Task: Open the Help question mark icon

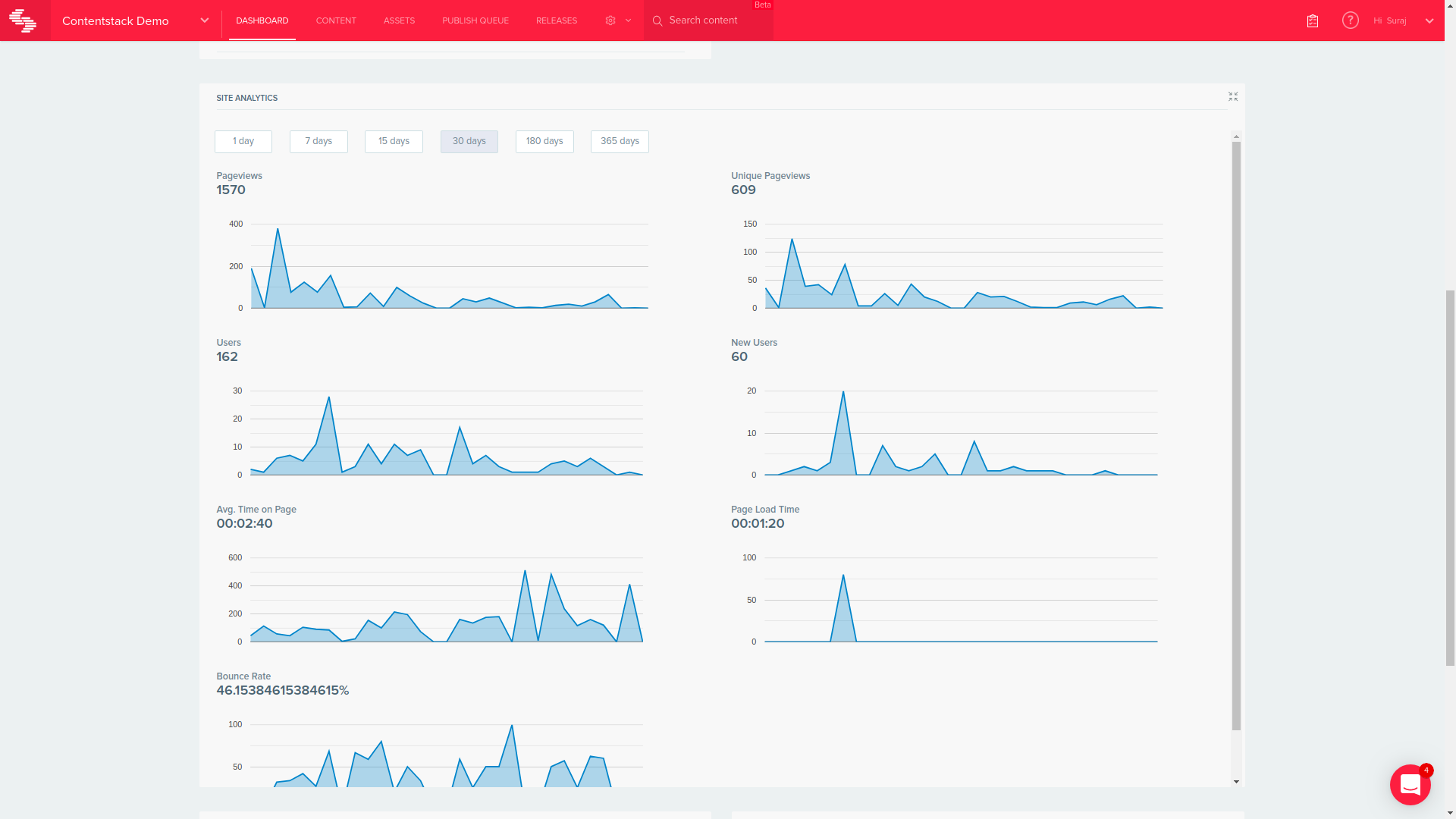Action: [x=1351, y=20]
